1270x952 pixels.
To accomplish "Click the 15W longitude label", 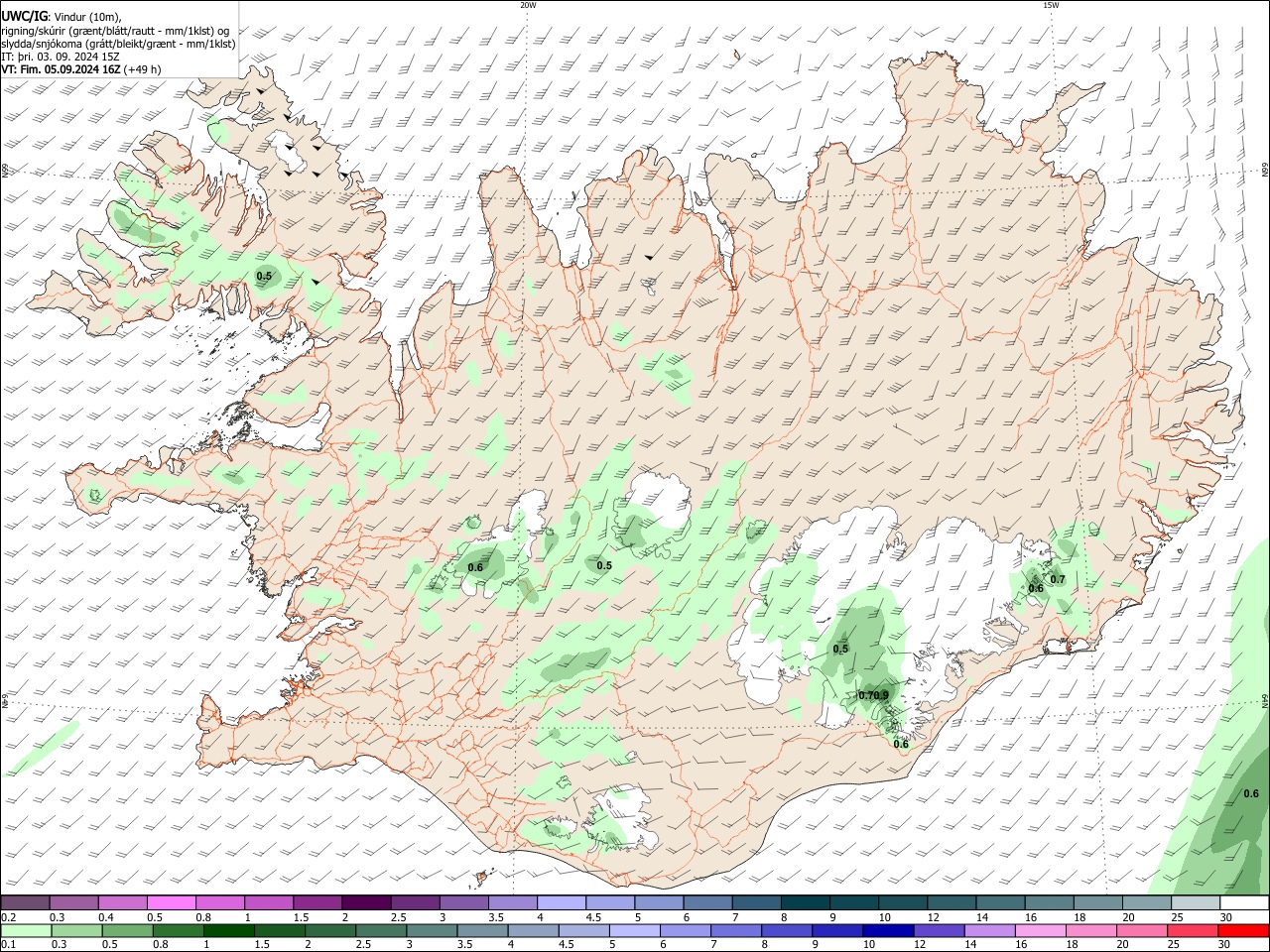I will [x=1051, y=5].
